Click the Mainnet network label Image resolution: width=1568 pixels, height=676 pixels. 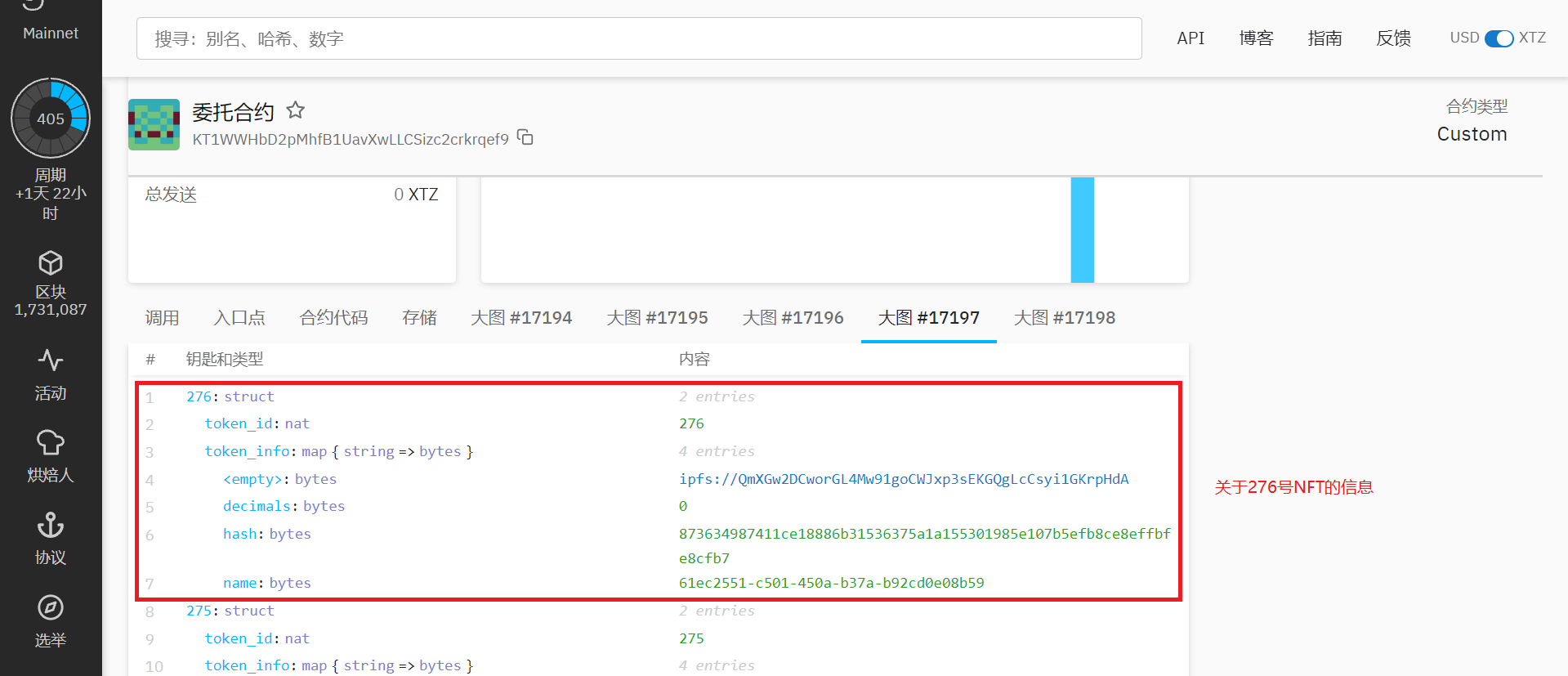(51, 34)
